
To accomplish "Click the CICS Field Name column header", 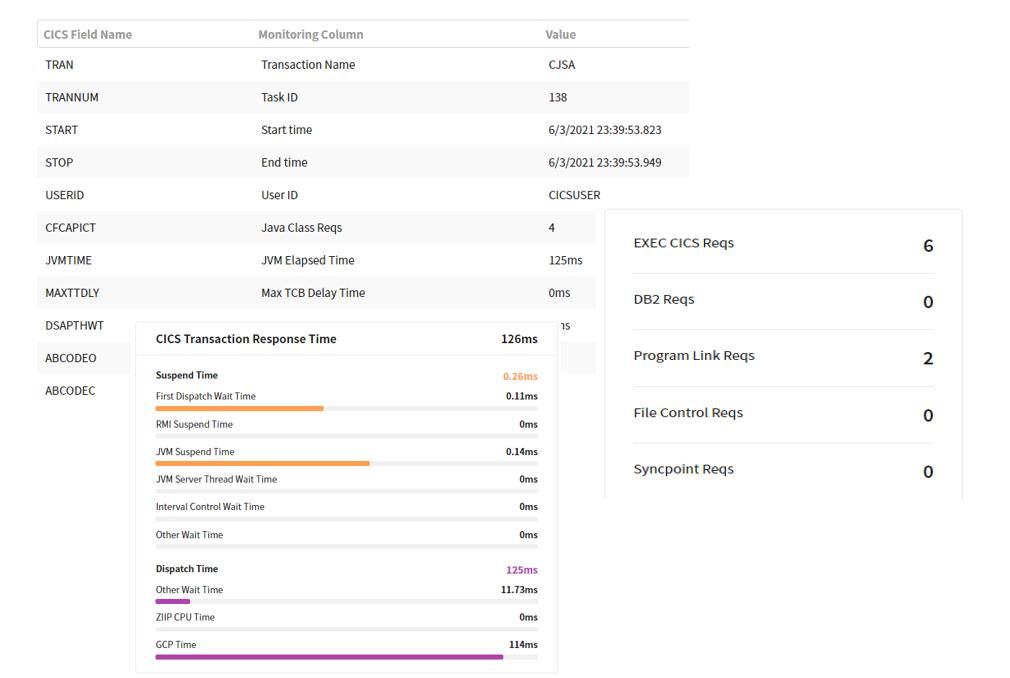I will click(x=88, y=34).
